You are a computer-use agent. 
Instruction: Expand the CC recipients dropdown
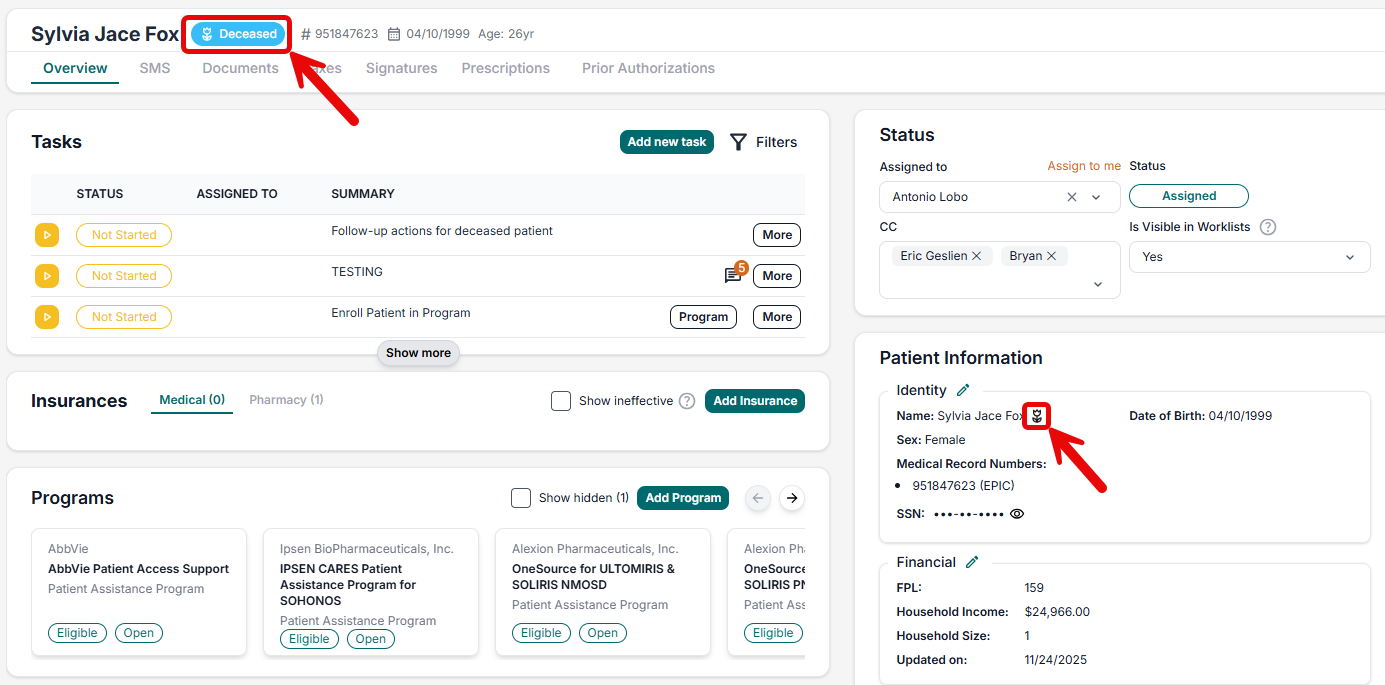click(1098, 285)
